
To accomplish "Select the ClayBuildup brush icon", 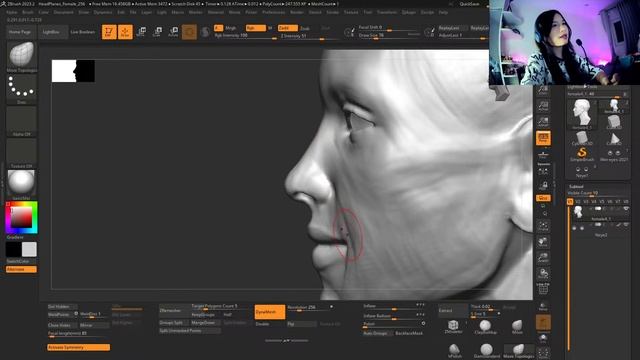I will coord(485,327).
